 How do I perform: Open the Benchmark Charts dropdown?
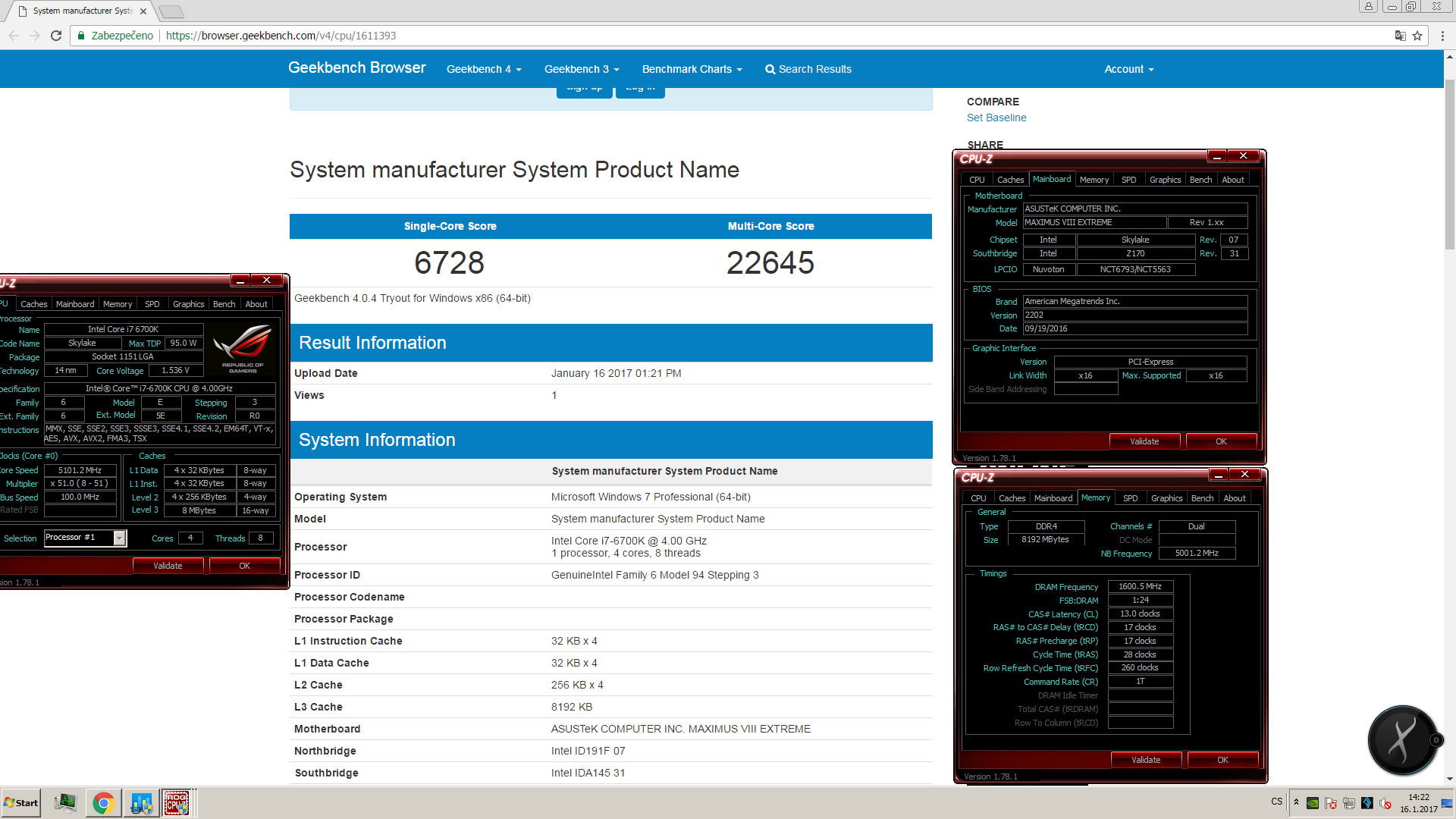[x=692, y=69]
